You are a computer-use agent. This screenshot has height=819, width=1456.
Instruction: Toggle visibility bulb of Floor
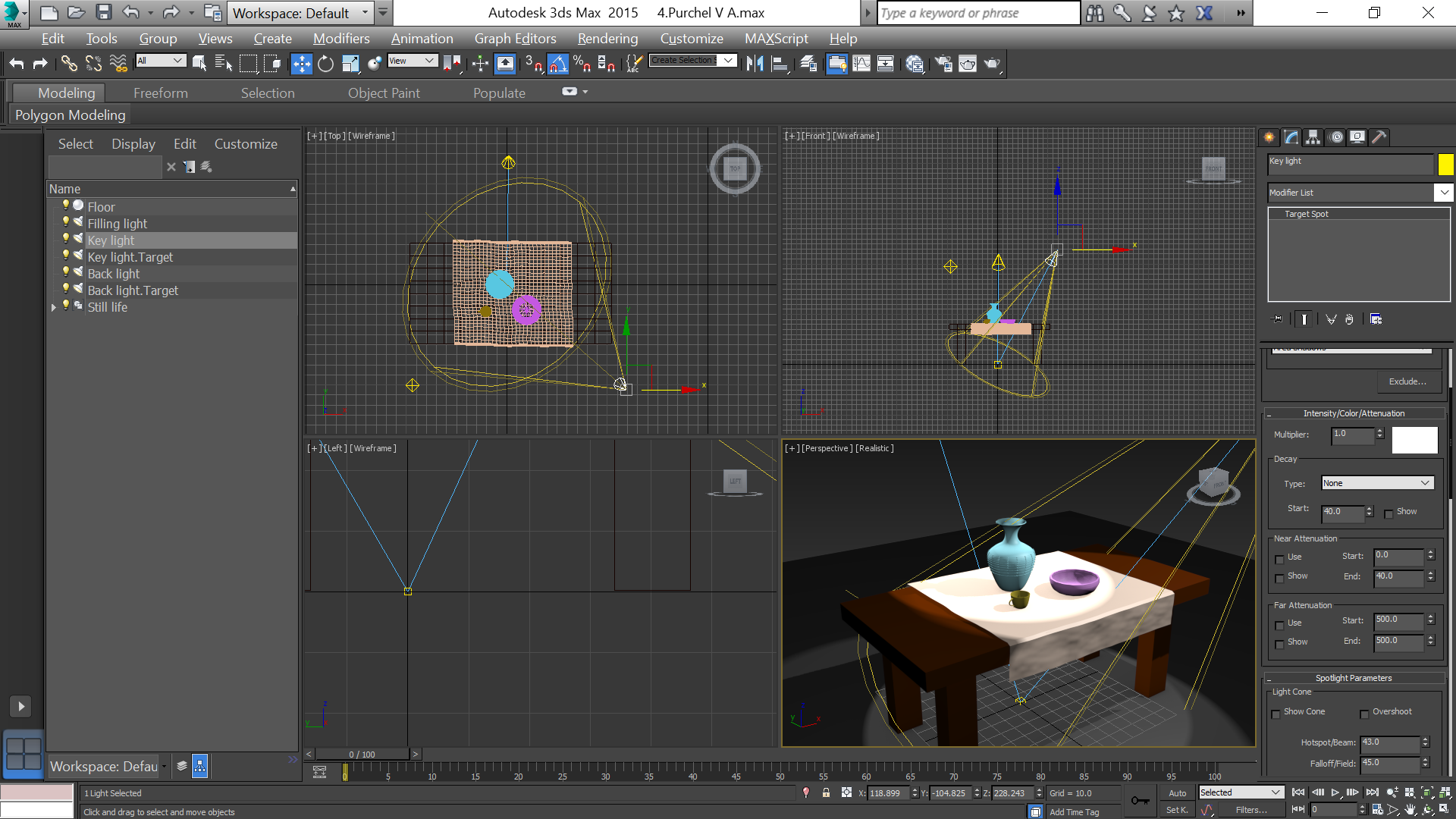(x=66, y=206)
